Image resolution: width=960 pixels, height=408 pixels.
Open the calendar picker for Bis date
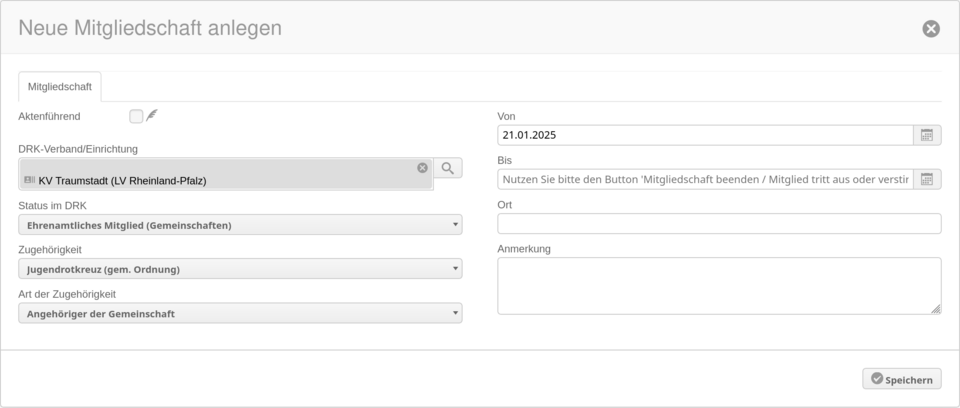click(927, 179)
